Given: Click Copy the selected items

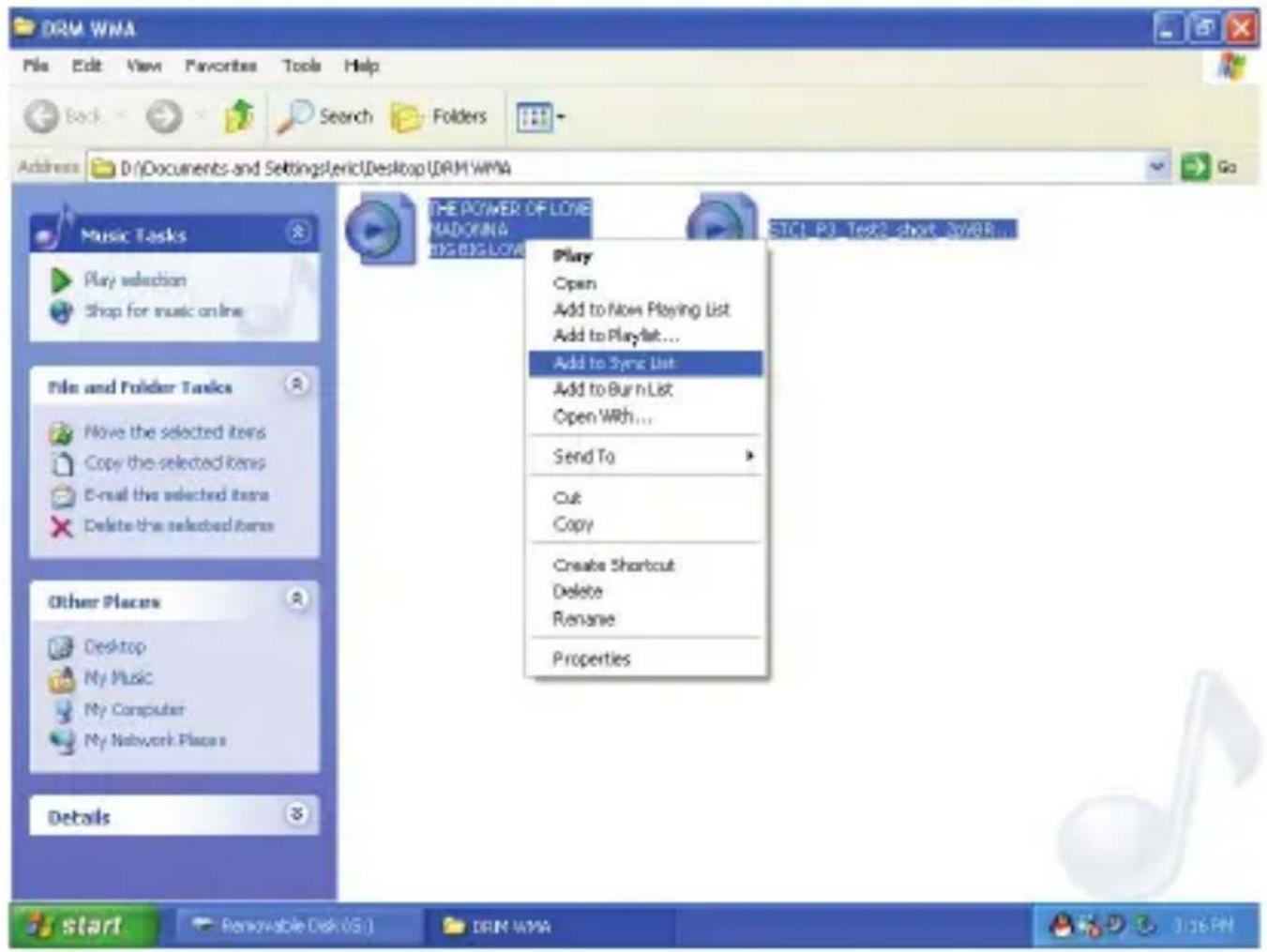Looking at the screenshot, I should (174, 462).
